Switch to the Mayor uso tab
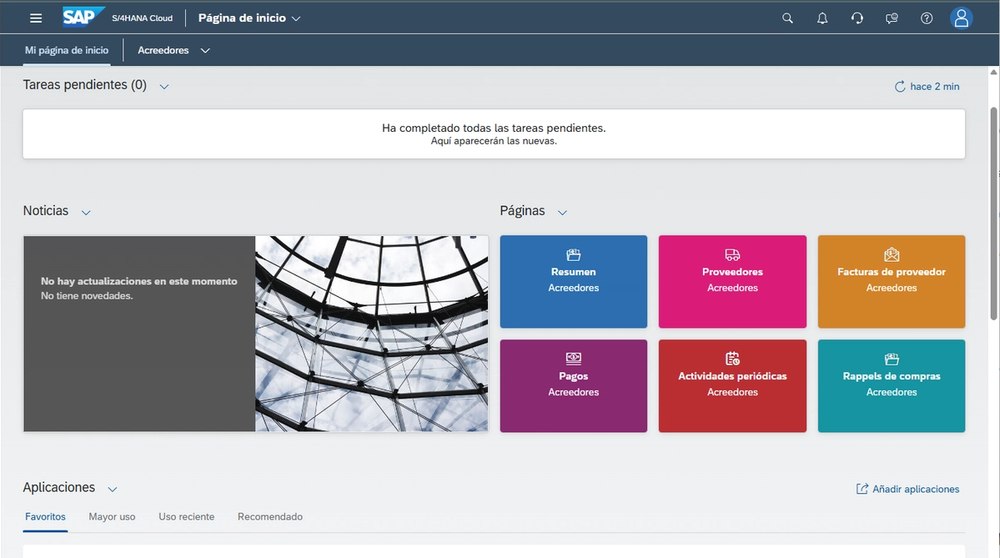Viewport: 1000px width, 558px height. pos(112,517)
